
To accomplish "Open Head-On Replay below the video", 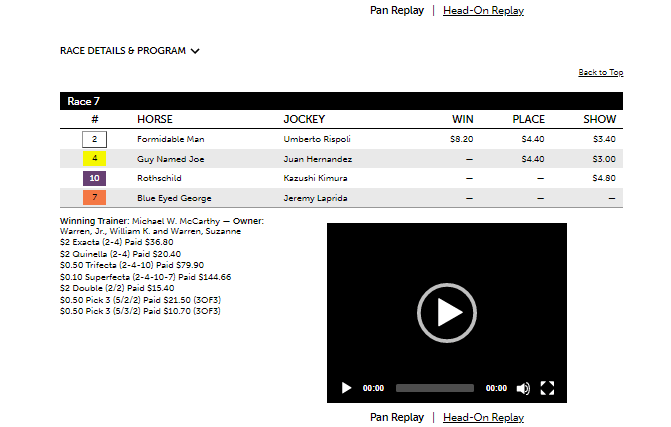I will tap(483, 417).
